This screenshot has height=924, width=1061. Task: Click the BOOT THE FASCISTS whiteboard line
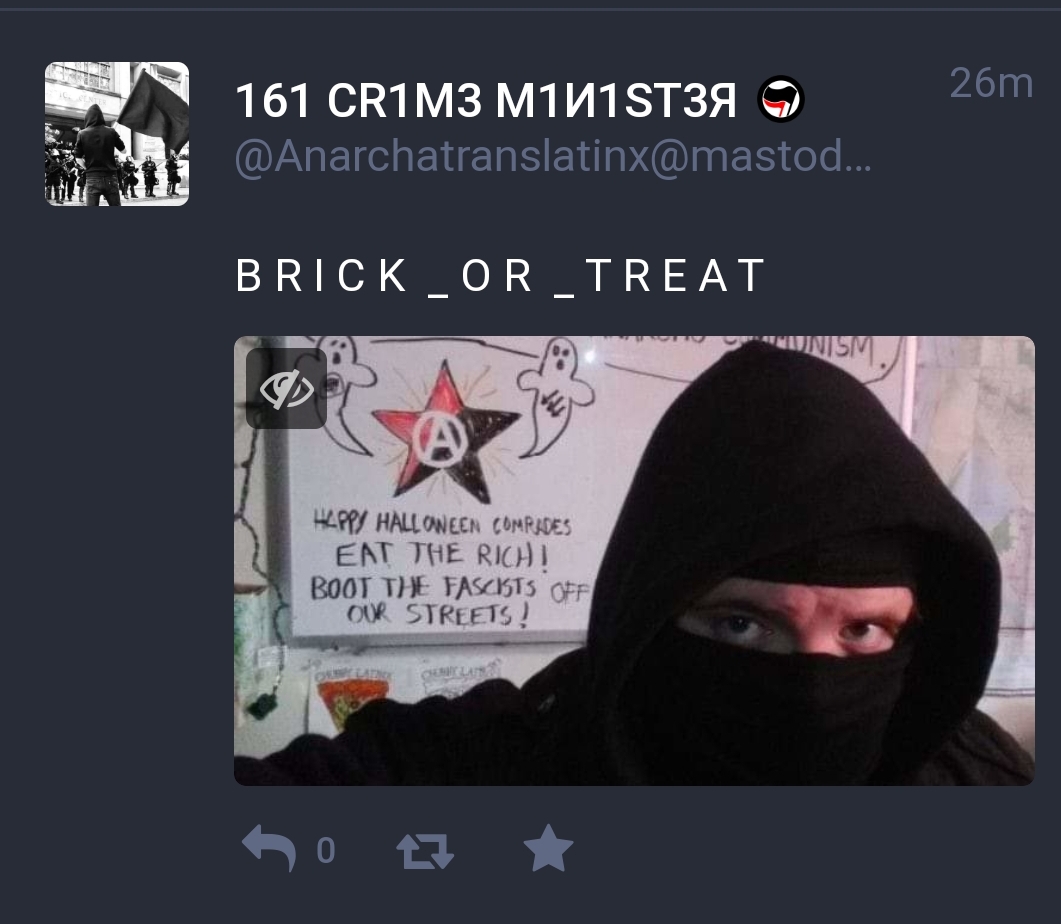pos(450,588)
